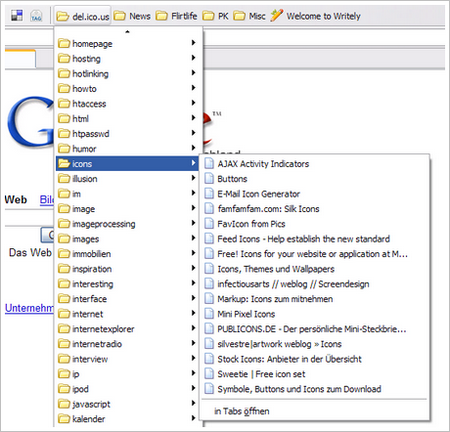Open the homepage tag folder
The image size is (450, 432).
(x=128, y=43)
